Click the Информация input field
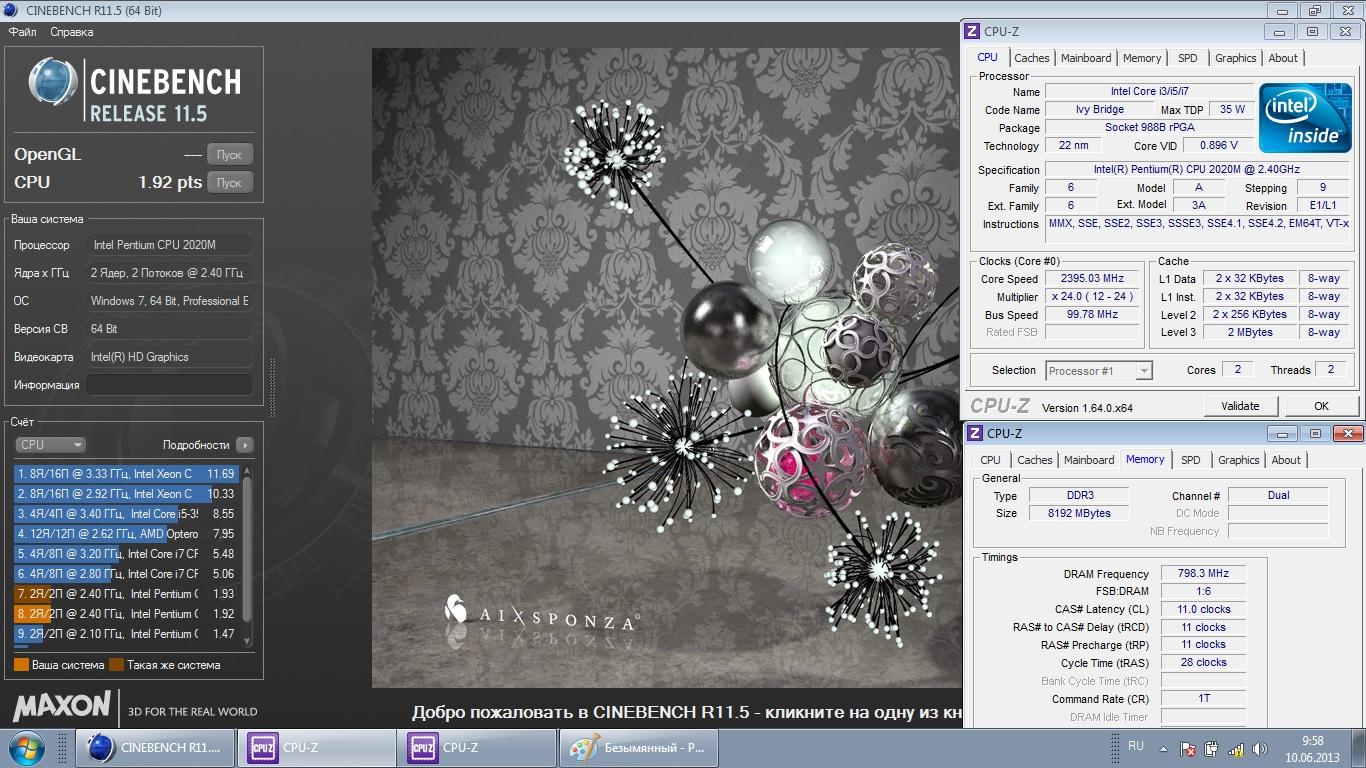Image resolution: width=1366 pixels, height=768 pixels. coord(169,385)
